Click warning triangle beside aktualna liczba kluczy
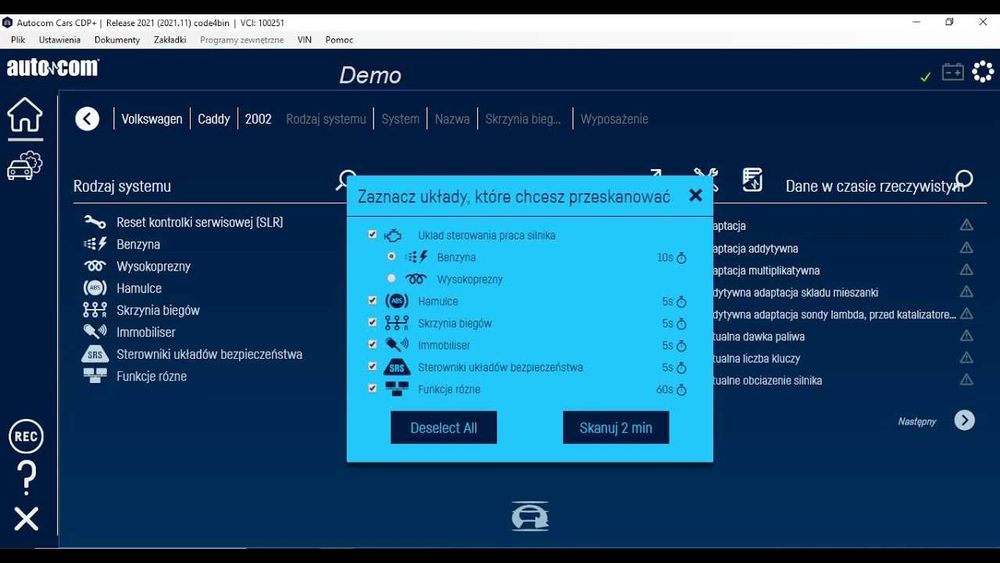This screenshot has height=563, width=1000. (x=966, y=358)
